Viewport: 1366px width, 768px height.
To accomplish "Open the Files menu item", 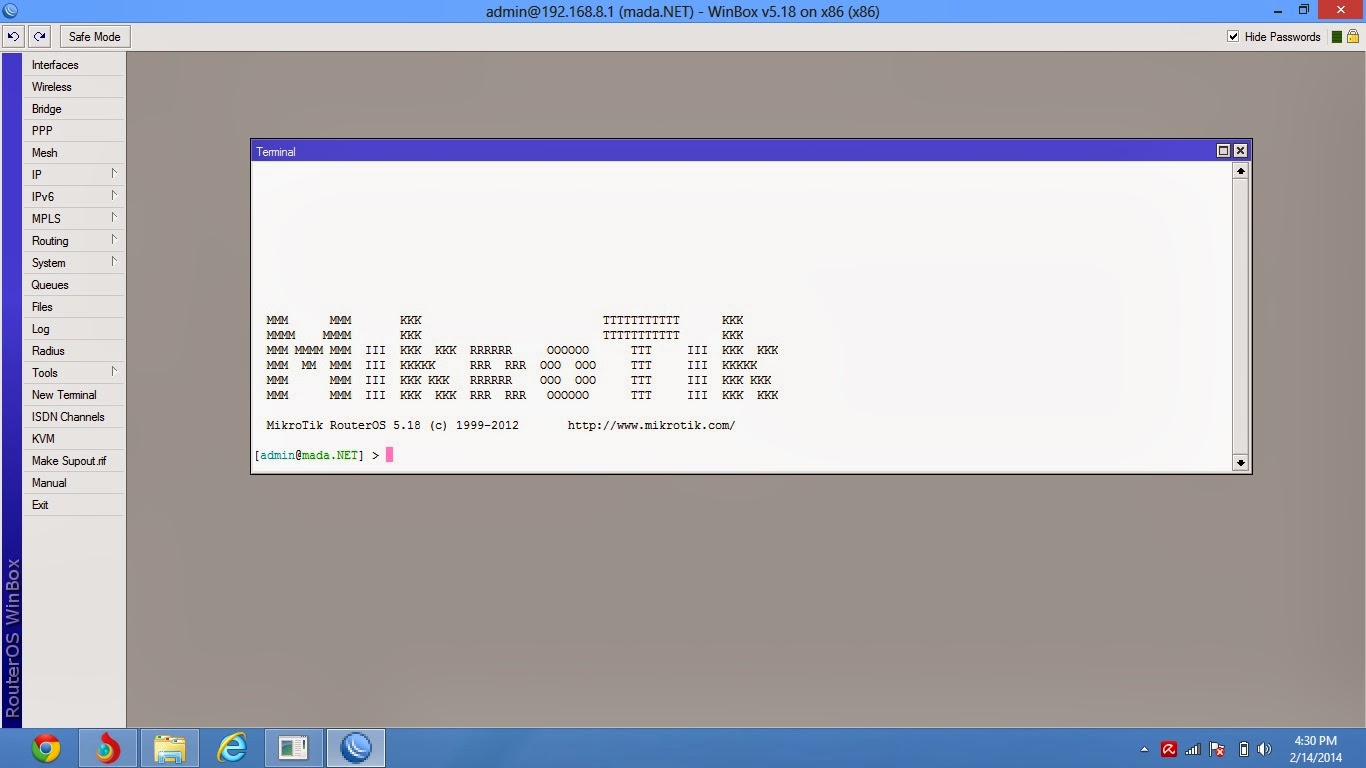I will (74, 307).
